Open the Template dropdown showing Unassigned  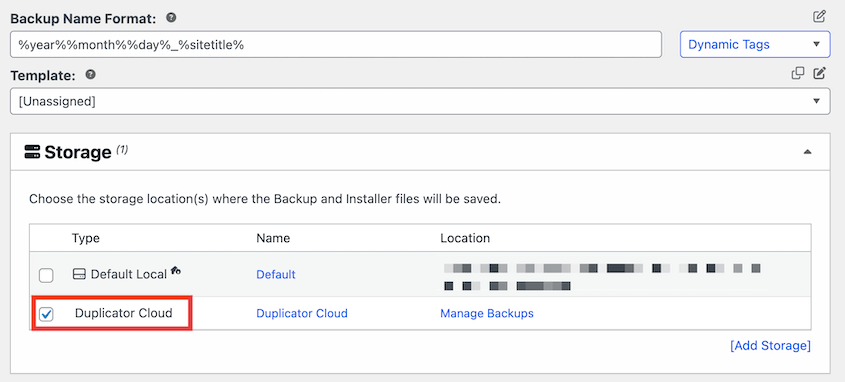[x=420, y=101]
